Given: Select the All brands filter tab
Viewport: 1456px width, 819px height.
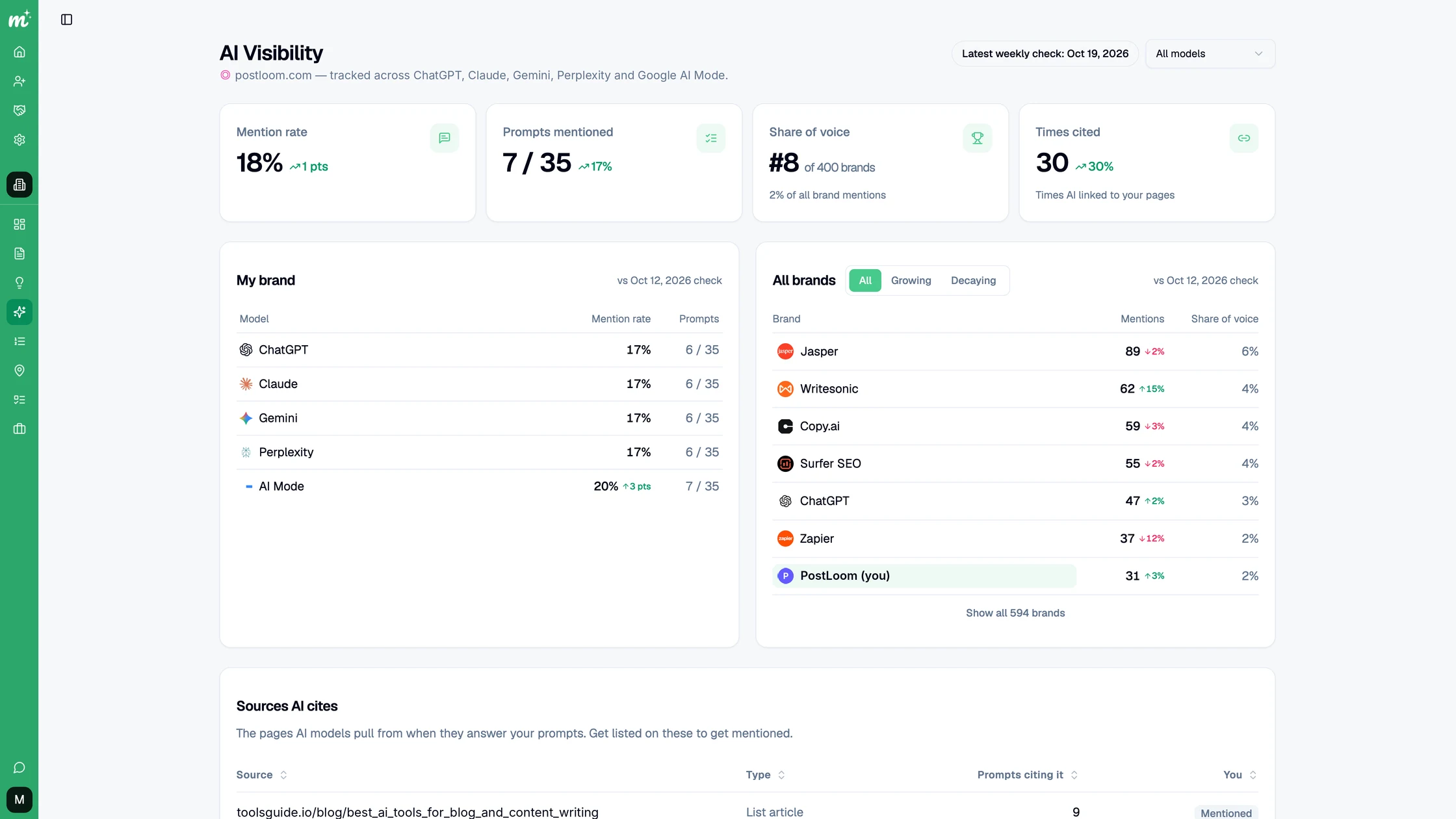Looking at the screenshot, I should pyautogui.click(x=865, y=280).
